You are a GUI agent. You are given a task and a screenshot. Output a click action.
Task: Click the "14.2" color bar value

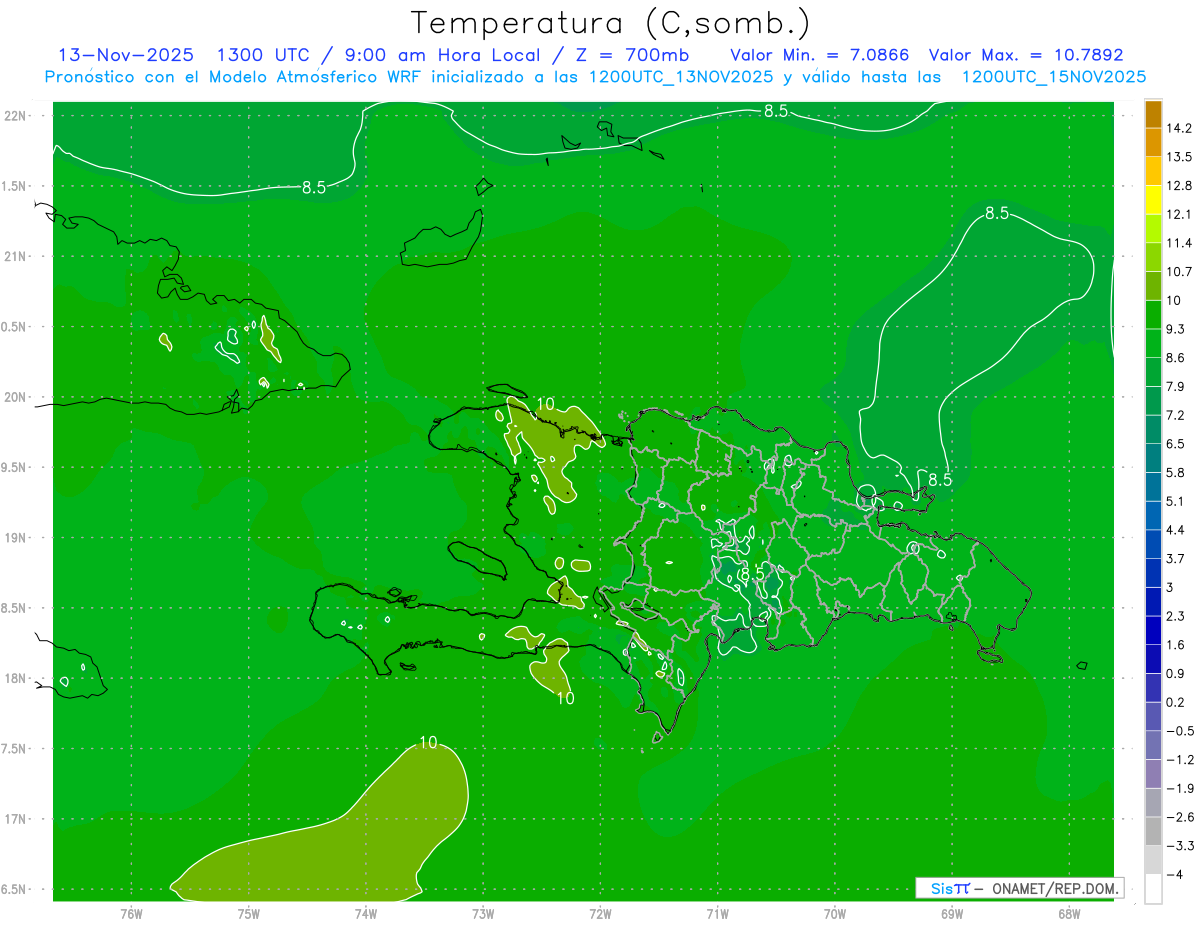[1180, 128]
